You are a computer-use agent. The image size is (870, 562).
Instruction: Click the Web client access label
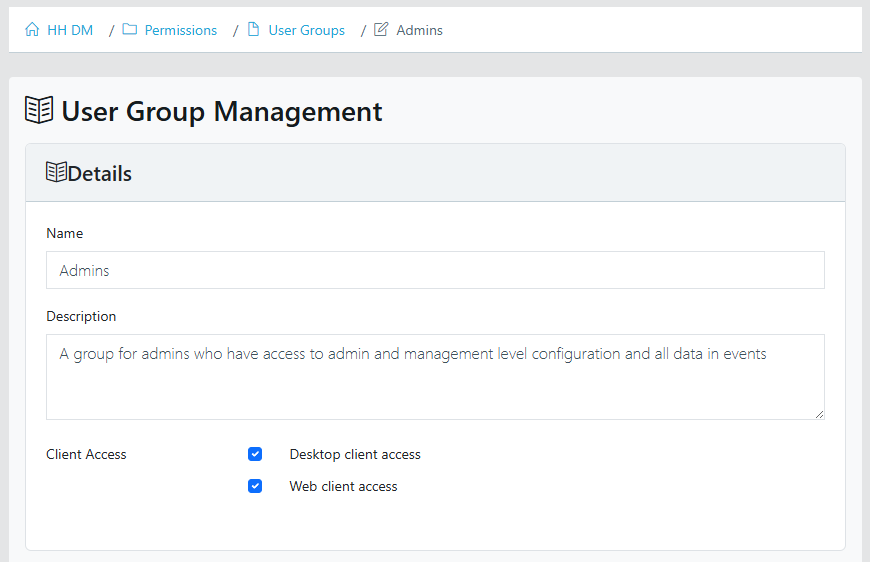[x=343, y=486]
